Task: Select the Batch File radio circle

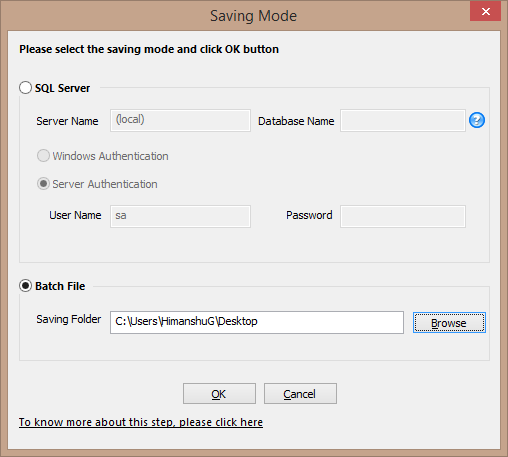Action: coord(25,286)
